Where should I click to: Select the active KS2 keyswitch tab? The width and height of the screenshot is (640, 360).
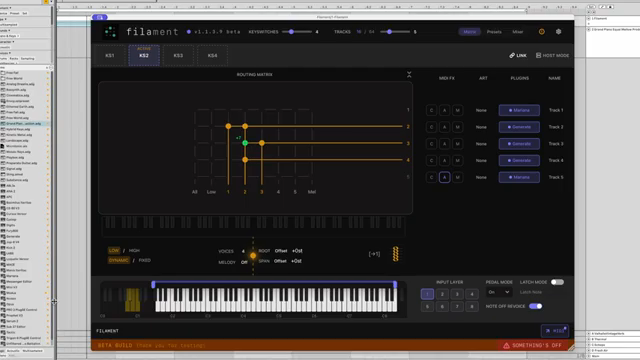click(144, 56)
